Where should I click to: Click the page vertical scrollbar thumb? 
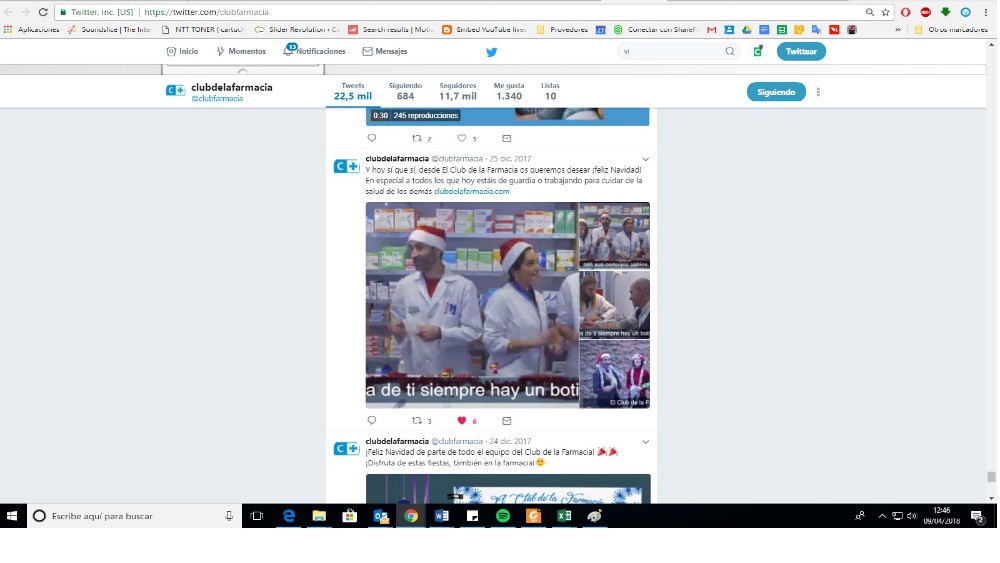point(991,477)
